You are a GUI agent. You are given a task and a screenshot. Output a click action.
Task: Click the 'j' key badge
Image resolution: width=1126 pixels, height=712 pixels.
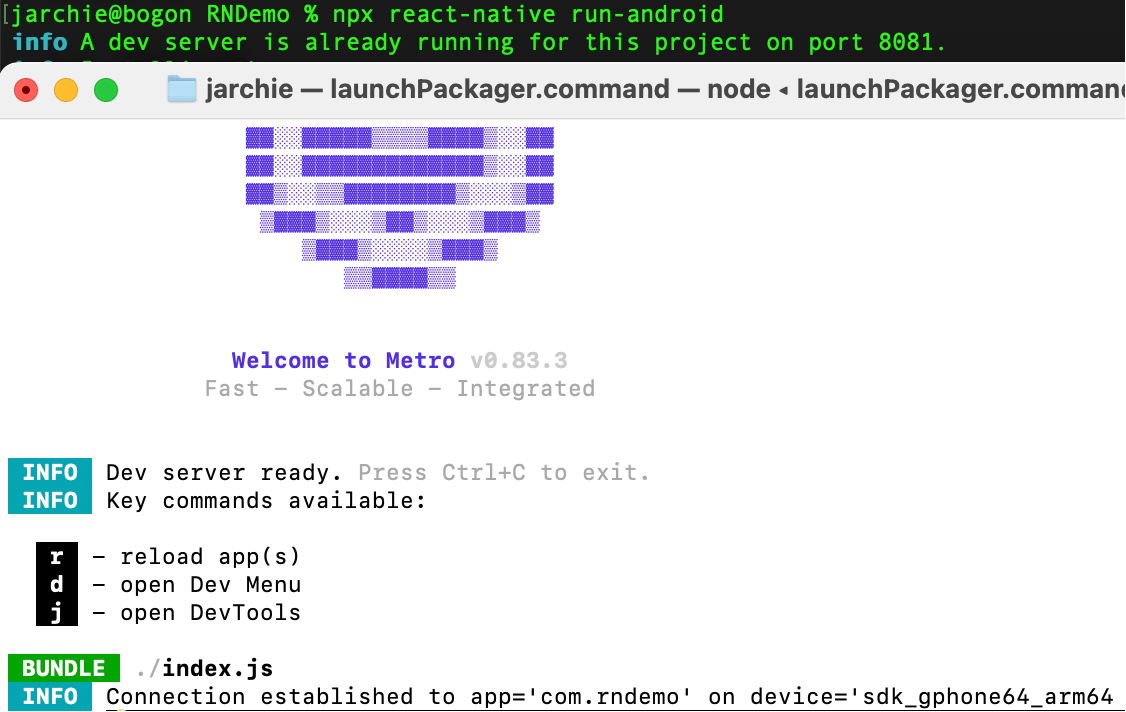[57, 612]
